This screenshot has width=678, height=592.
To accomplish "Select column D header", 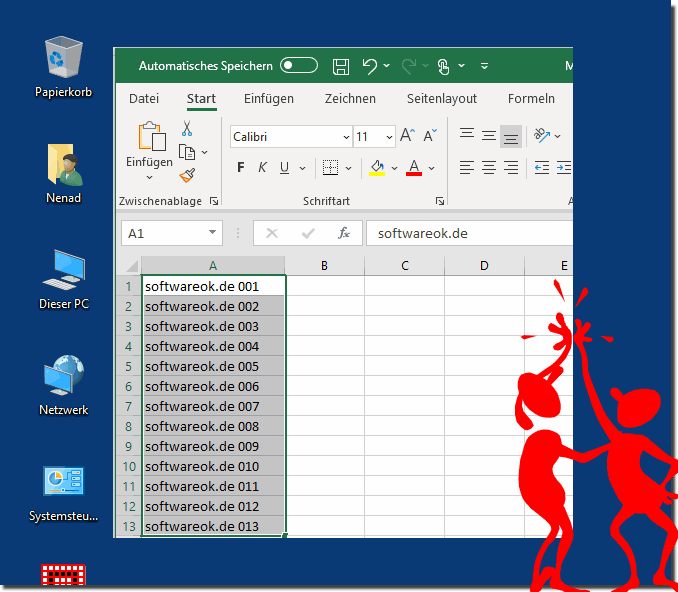I will coord(484,266).
